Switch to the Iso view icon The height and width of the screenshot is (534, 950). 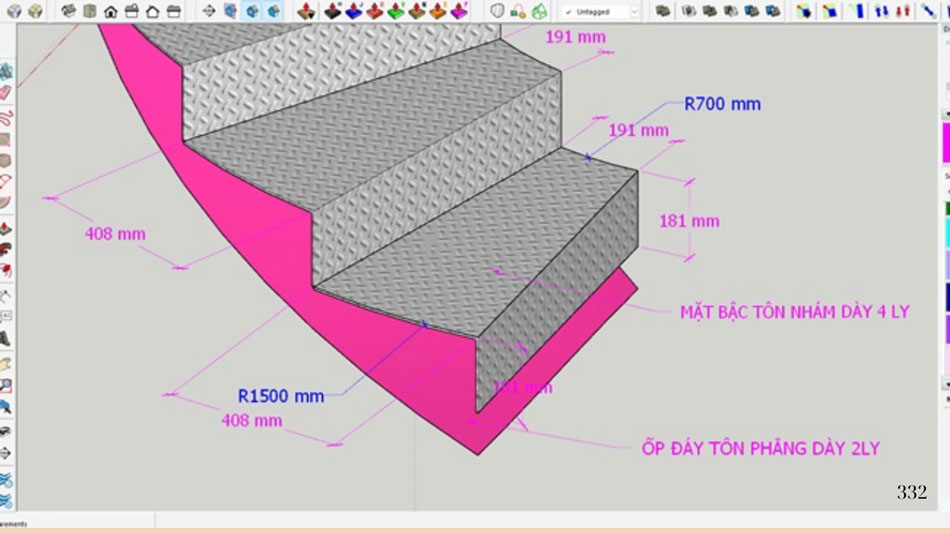point(68,11)
